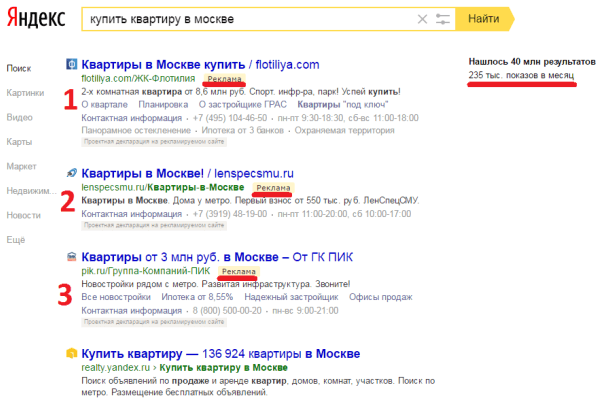600x398 pixels.
Task: Clear the search query with the X icon
Action: pos(422,19)
